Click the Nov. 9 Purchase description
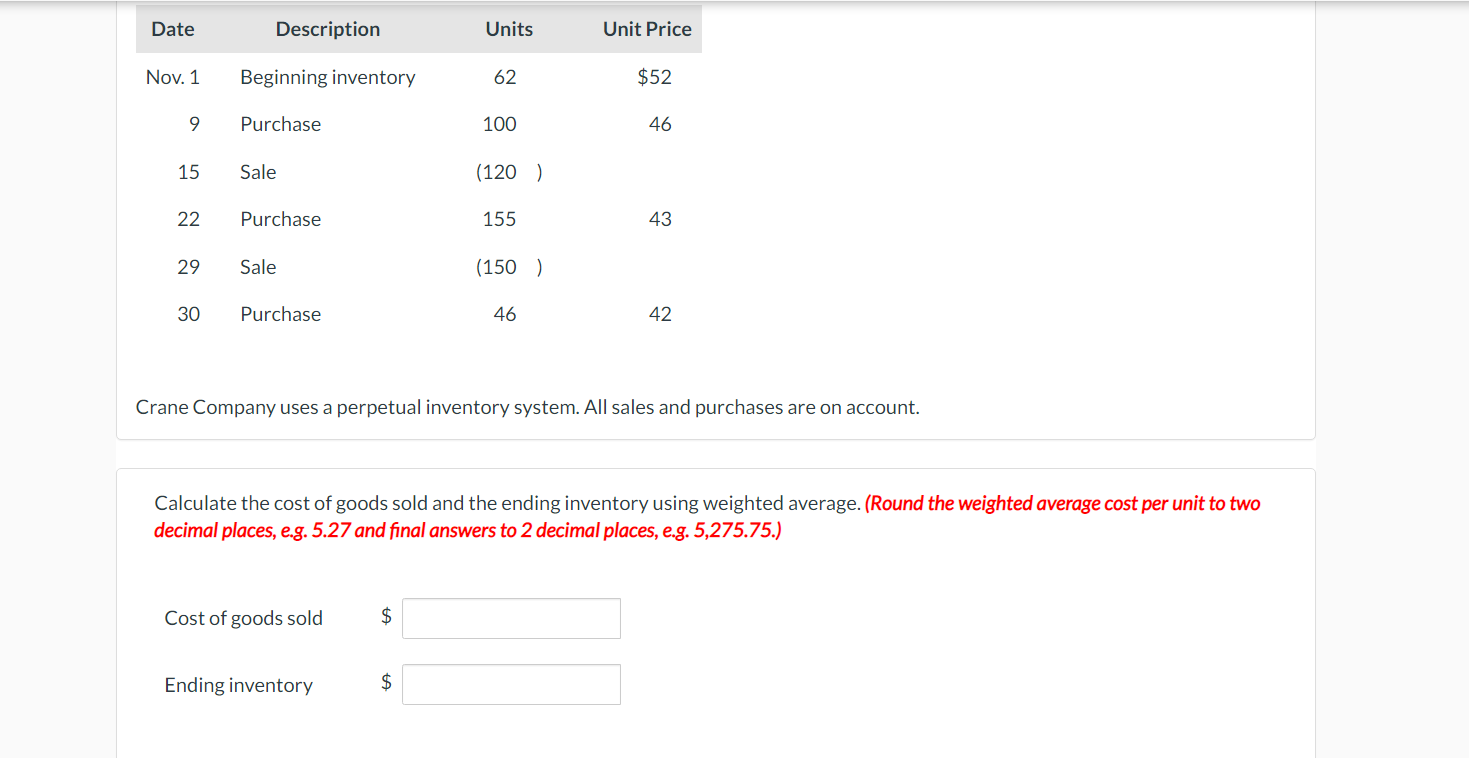1469x758 pixels. [280, 124]
